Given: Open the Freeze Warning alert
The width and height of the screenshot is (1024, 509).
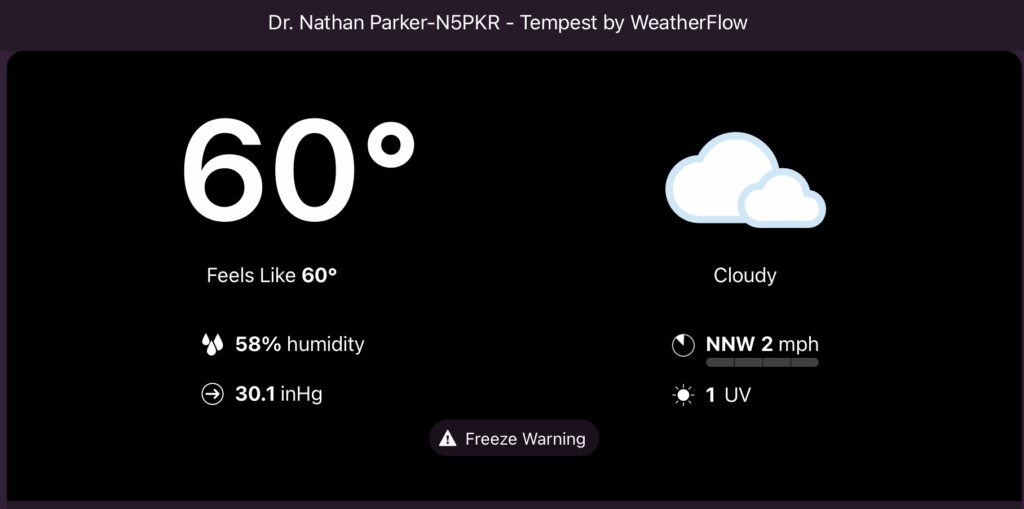Looking at the screenshot, I should 525,439.
